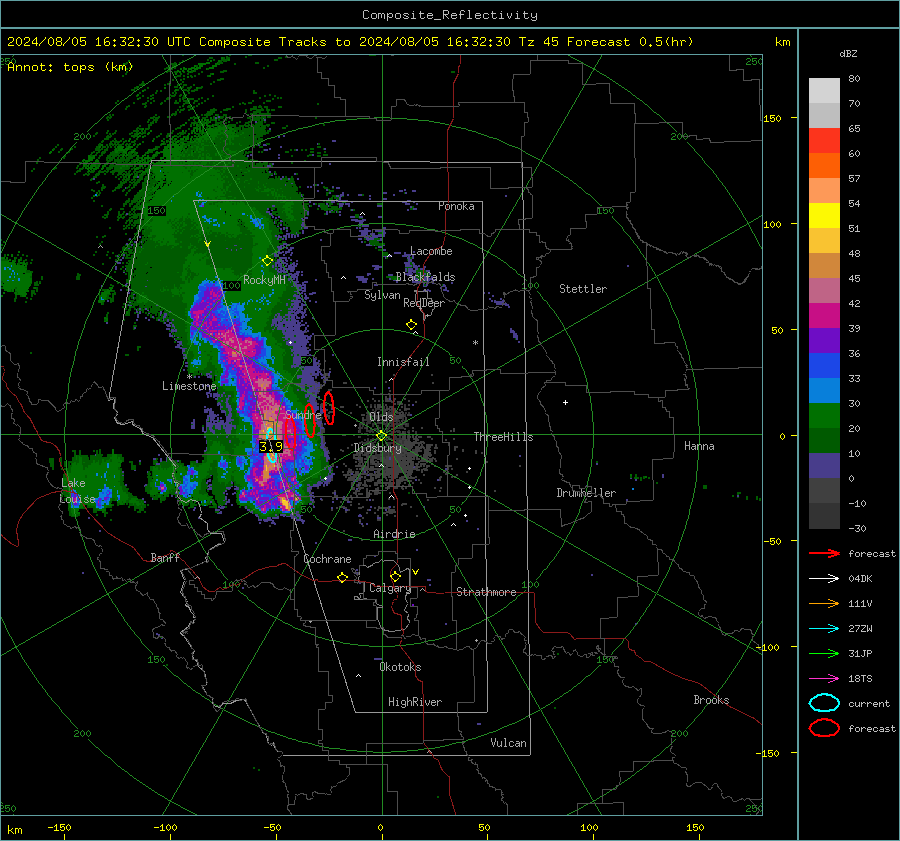Click the Banff label on map

(165, 557)
